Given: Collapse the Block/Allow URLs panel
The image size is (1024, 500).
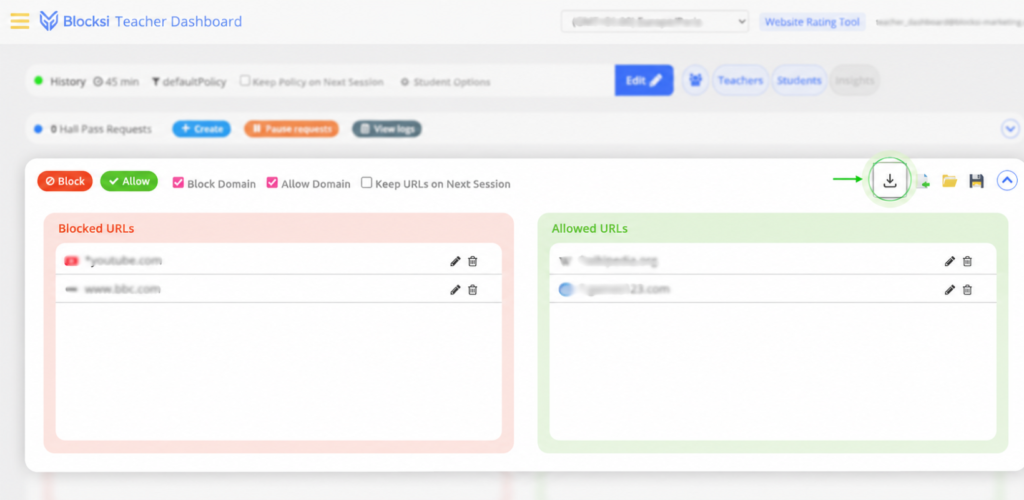Looking at the screenshot, I should point(1007,180).
